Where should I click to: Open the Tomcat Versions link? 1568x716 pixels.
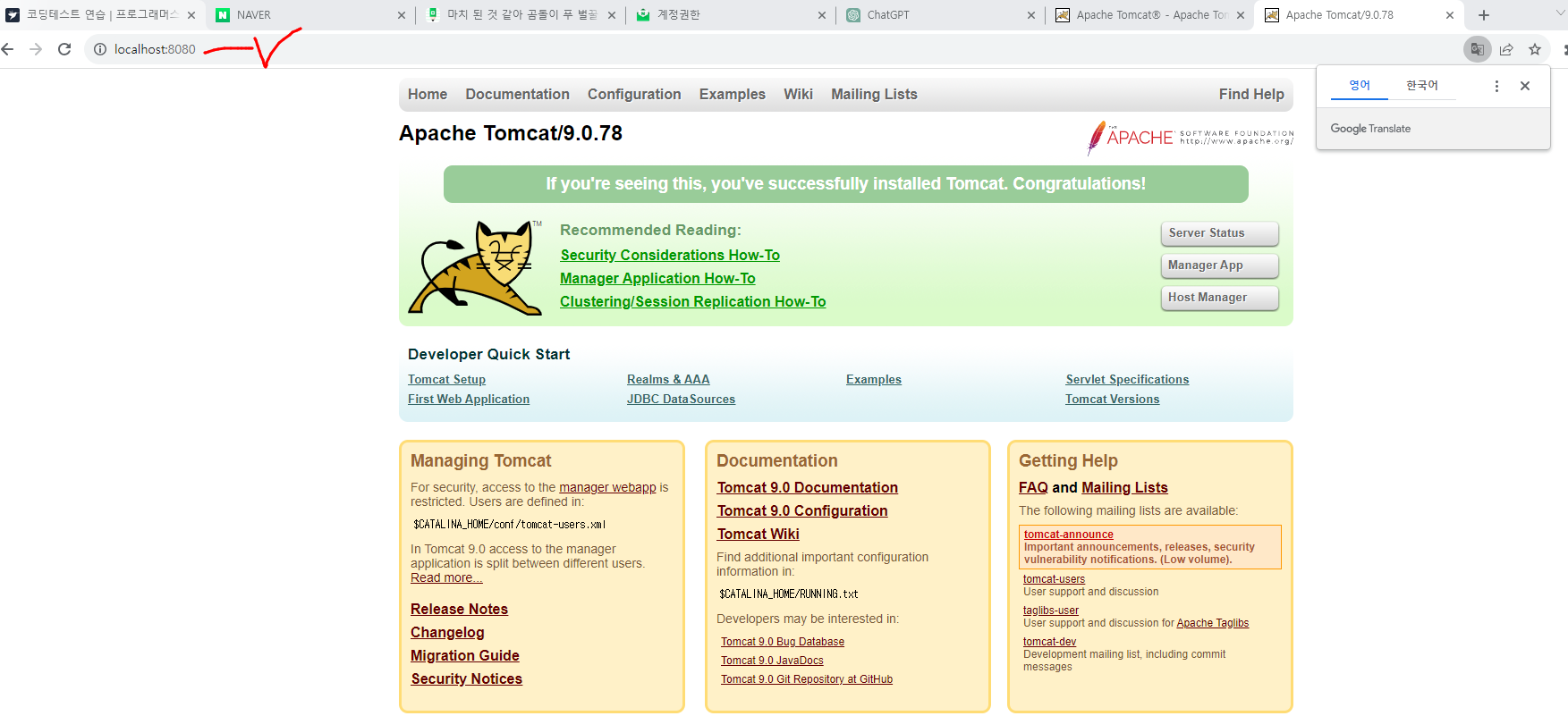1112,400
